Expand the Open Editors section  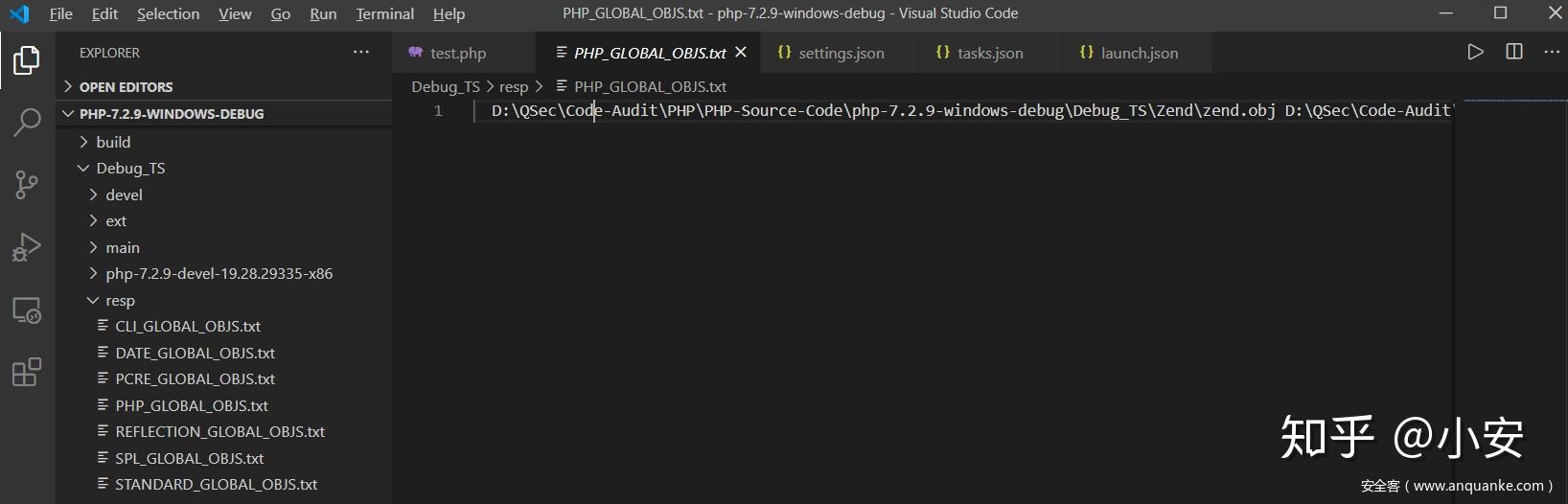coord(126,87)
